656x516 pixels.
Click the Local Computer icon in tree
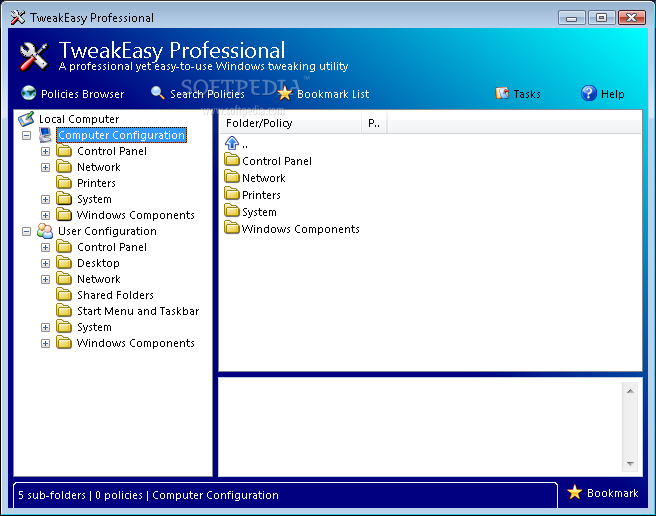click(x=26, y=119)
